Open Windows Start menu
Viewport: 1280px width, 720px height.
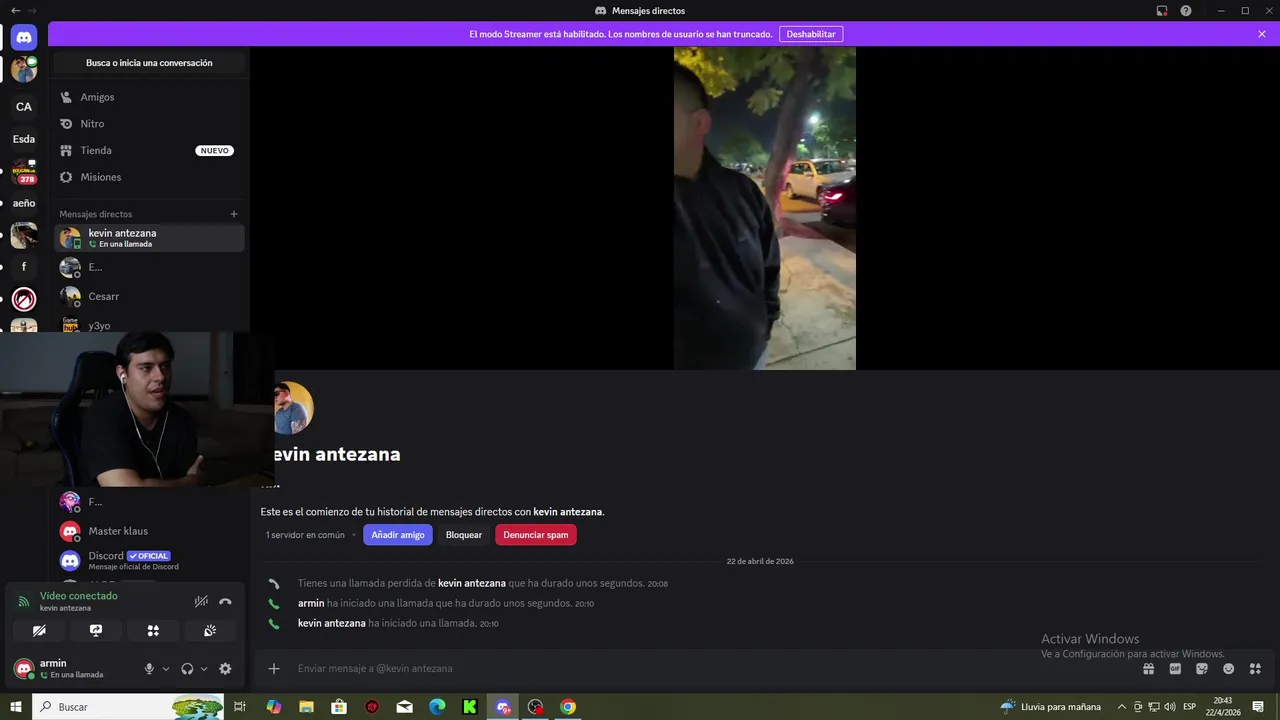point(16,707)
